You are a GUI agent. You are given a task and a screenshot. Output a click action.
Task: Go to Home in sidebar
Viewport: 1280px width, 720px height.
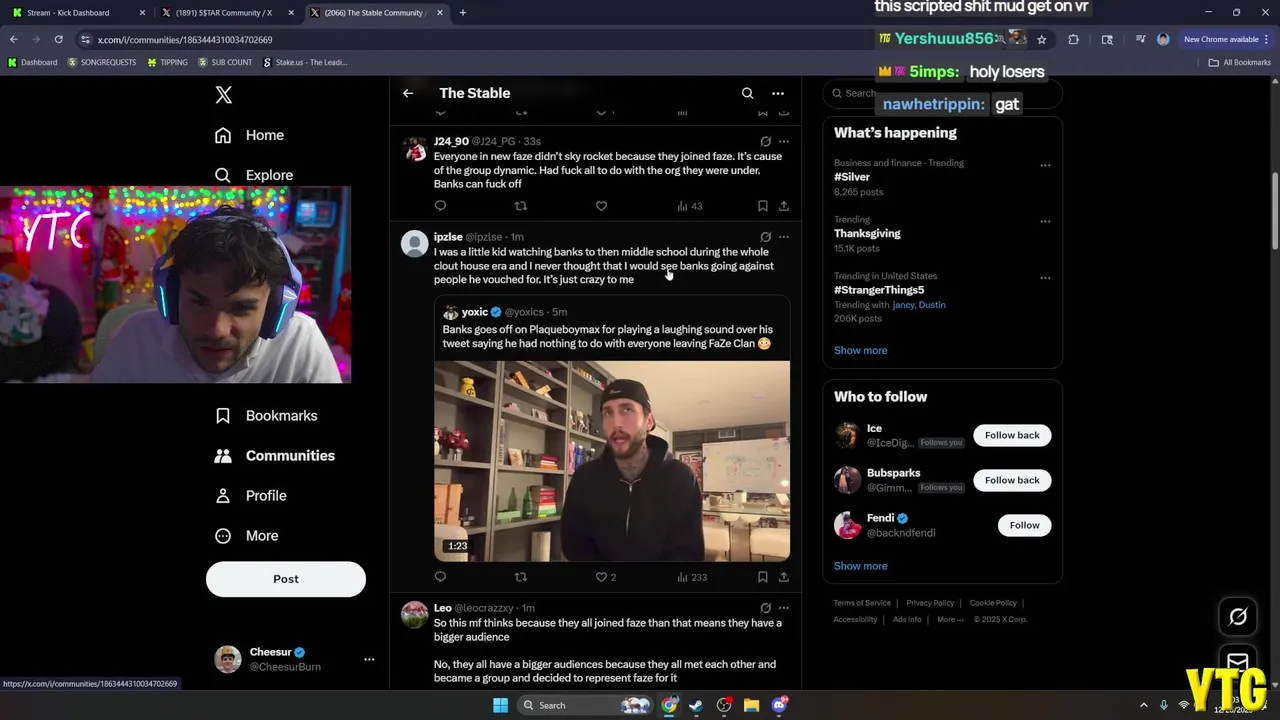[x=250, y=135]
